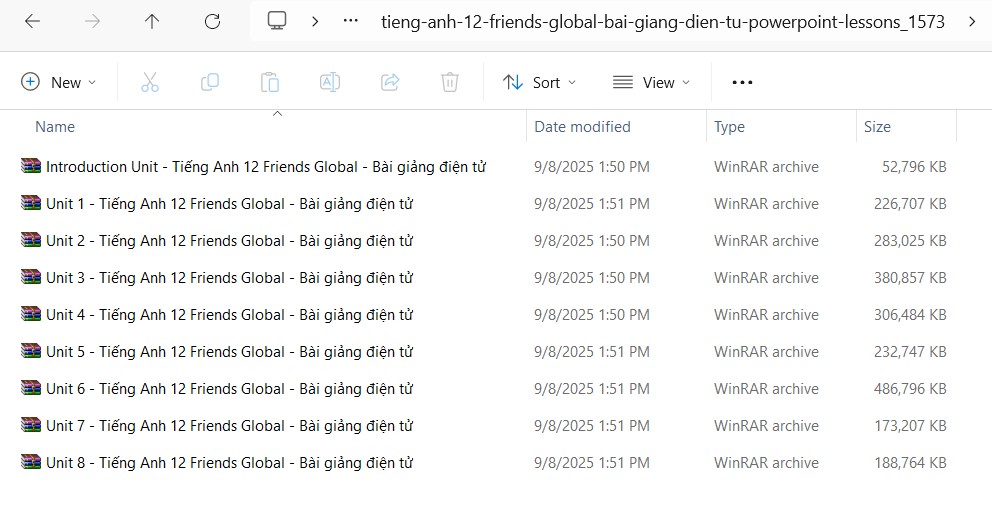Select the Unit 6 archive icon
Viewport: 992px width, 521px height.
[x=31, y=388]
